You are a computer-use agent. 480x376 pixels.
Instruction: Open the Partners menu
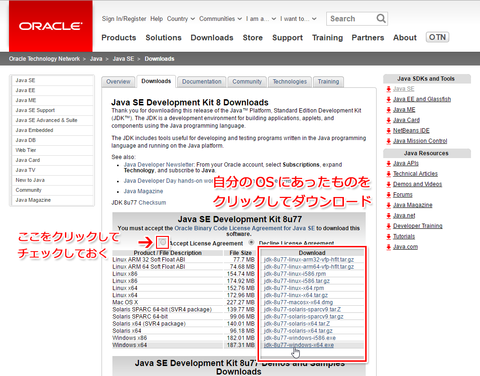(368, 38)
